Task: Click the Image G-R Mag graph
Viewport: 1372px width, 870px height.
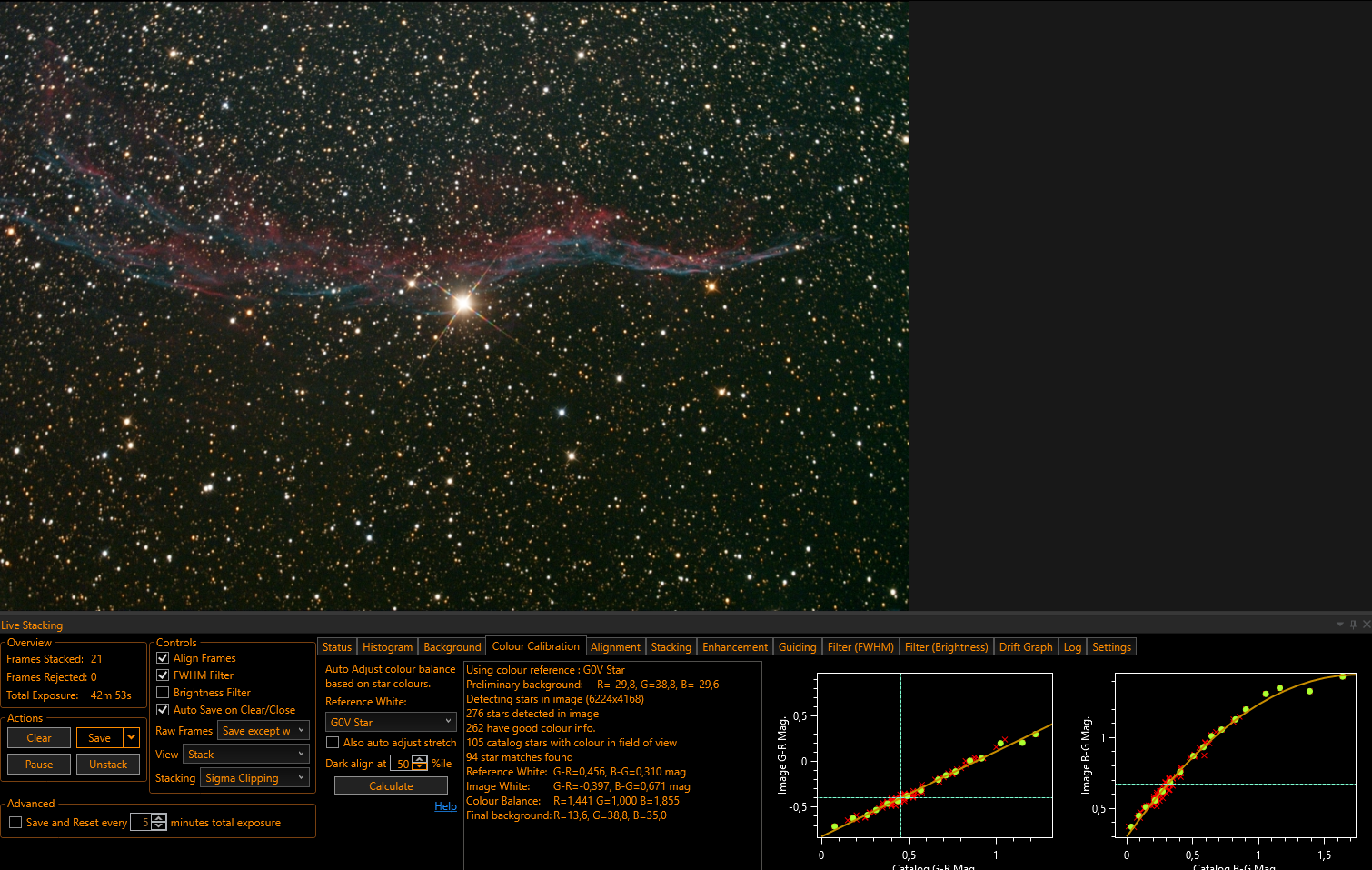Action: 935,755
